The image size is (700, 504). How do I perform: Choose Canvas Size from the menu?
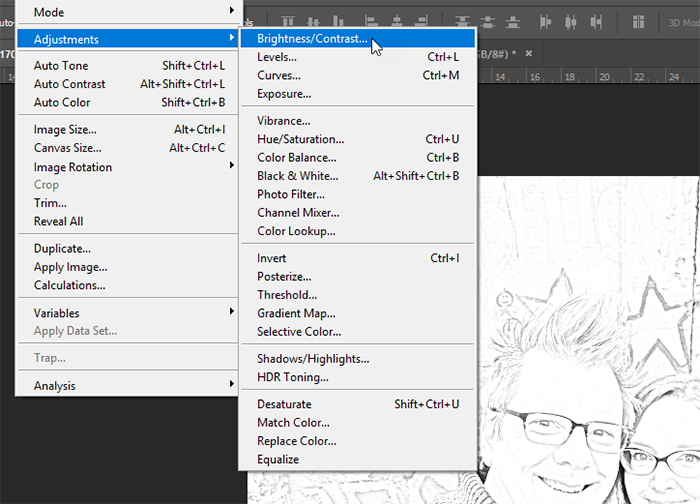68,148
